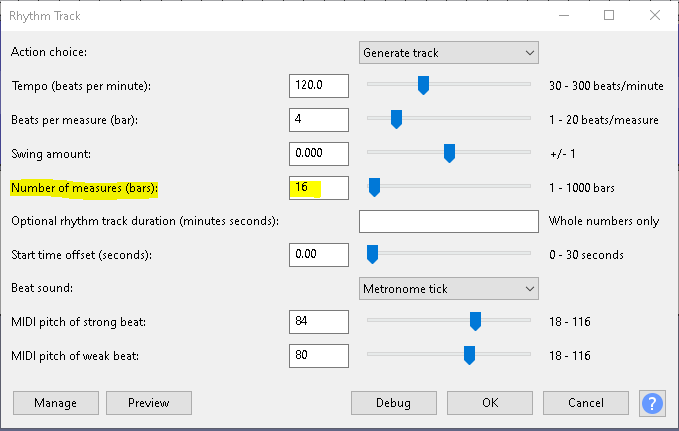Focus the Beats per measure field
This screenshot has width=679, height=431.
(x=319, y=120)
